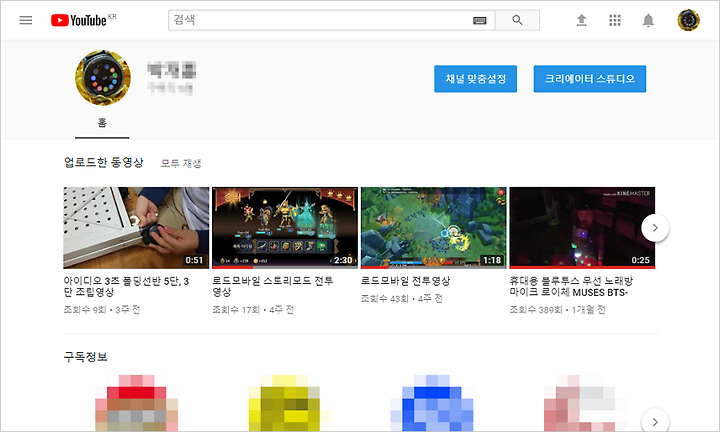Open title 아이디오 3쯔 폴딩선반 5단
The image size is (720, 432).
pyautogui.click(x=126, y=286)
